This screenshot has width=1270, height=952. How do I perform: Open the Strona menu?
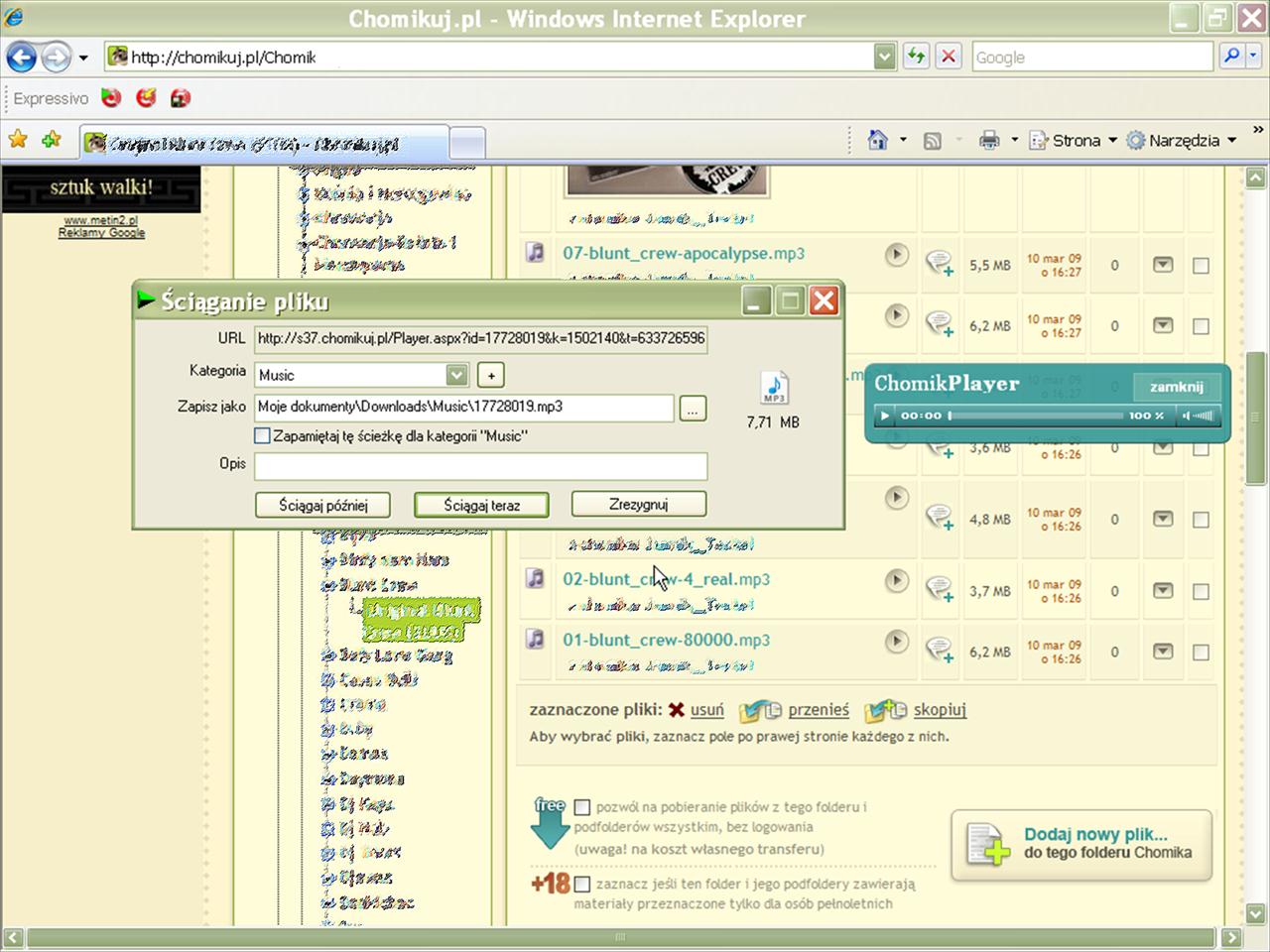[1074, 141]
